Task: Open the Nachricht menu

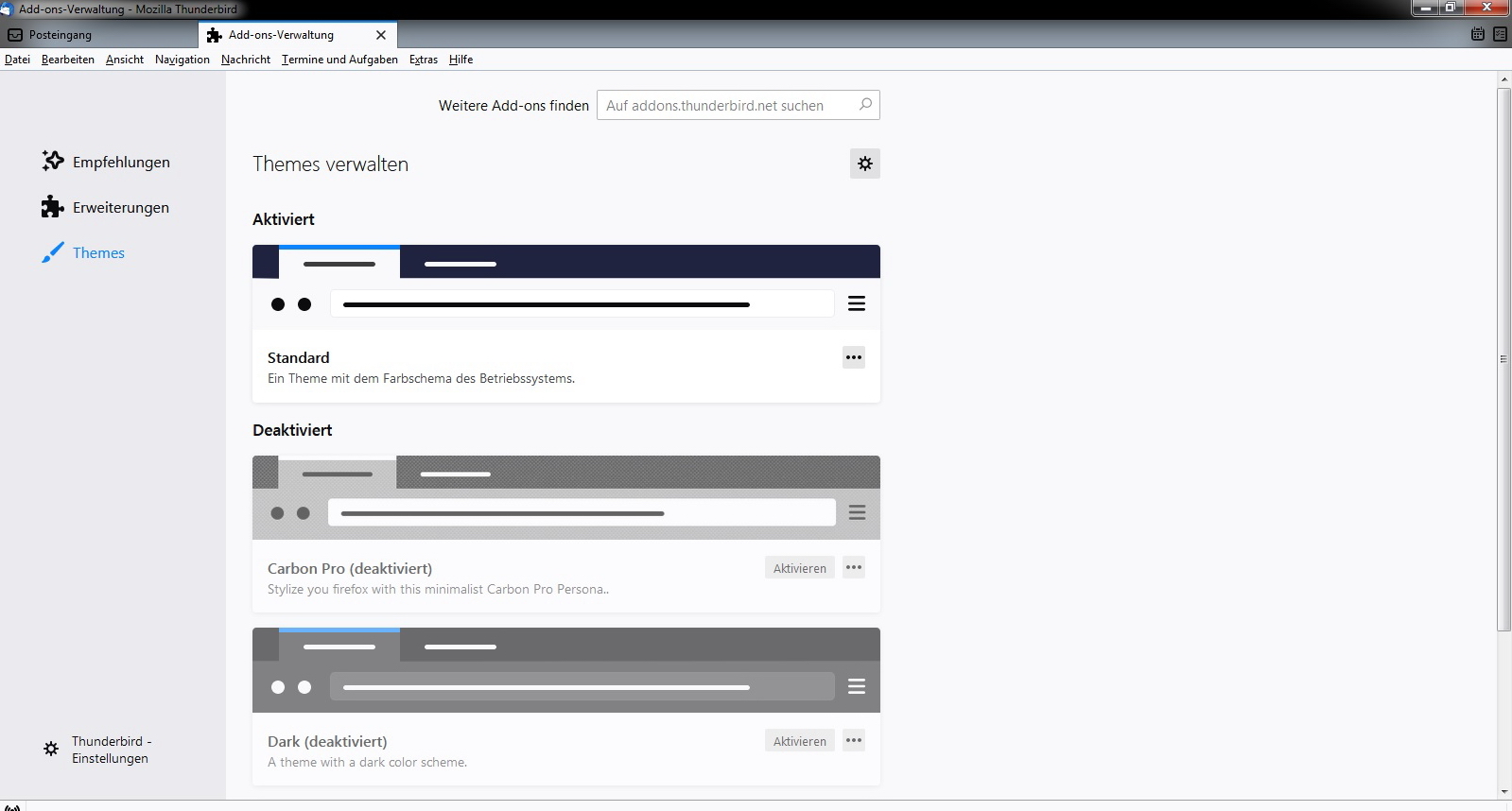Action: [x=246, y=60]
